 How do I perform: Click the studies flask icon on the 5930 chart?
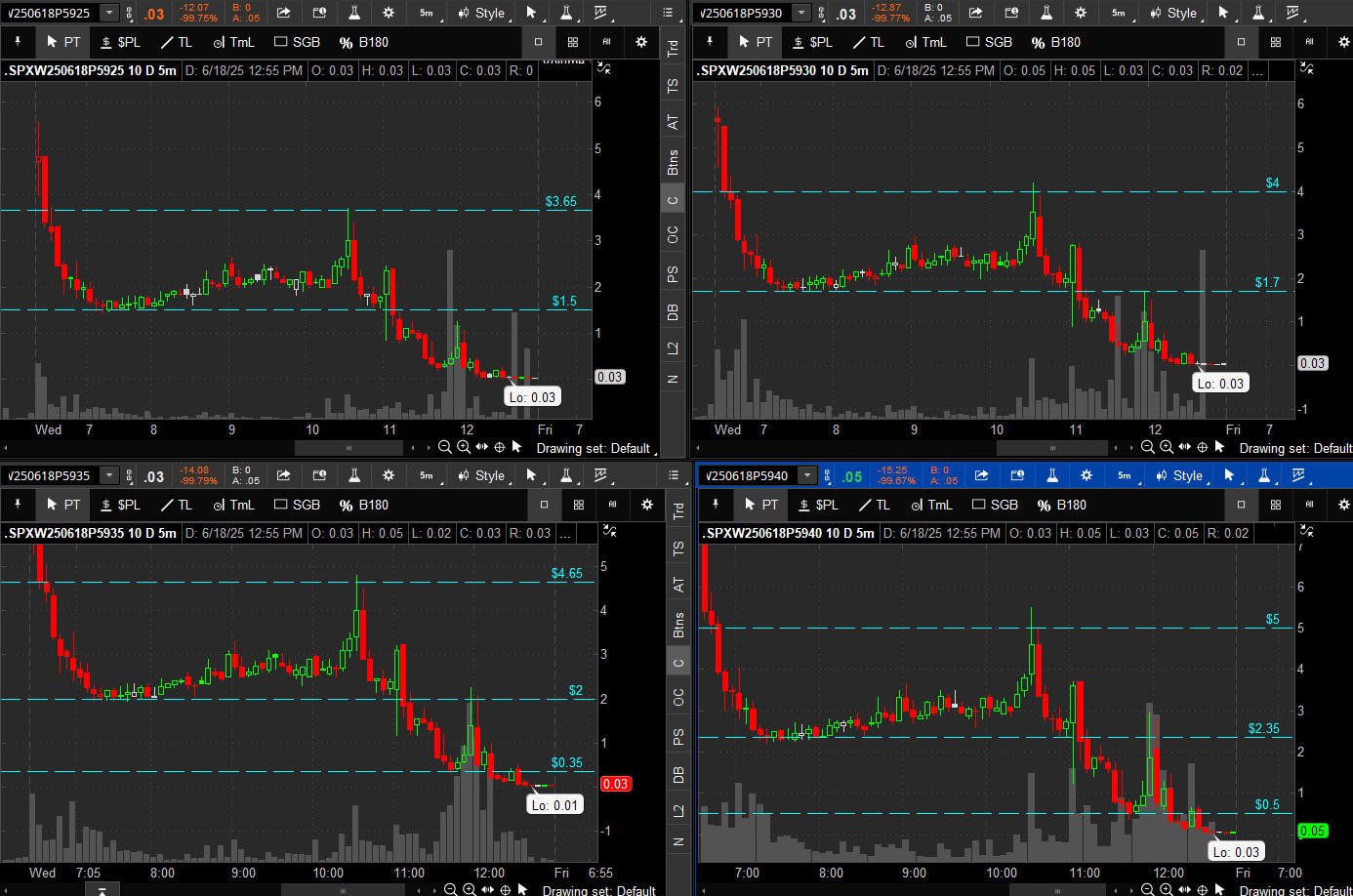1045,13
